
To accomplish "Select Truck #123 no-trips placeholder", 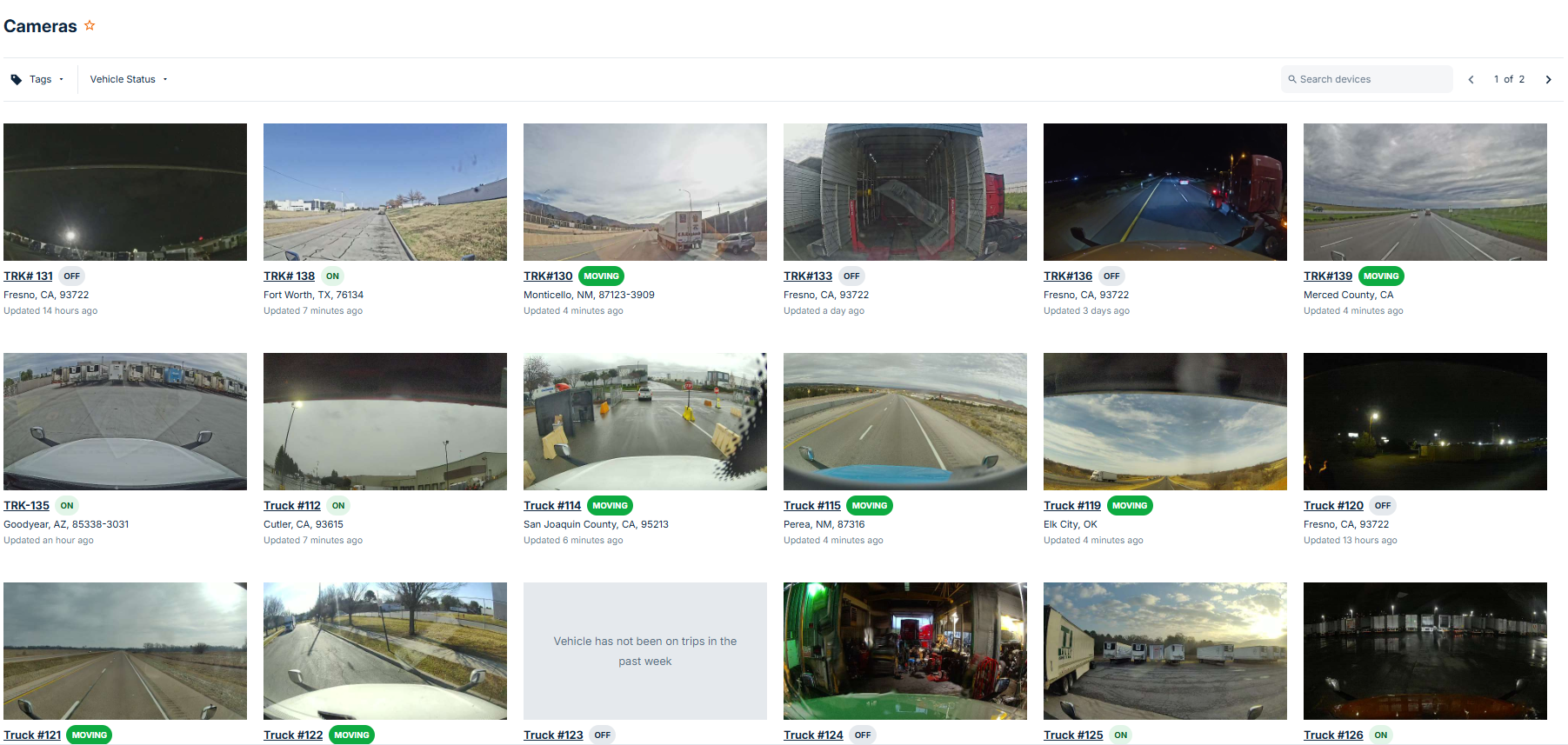I will pyautogui.click(x=644, y=651).
